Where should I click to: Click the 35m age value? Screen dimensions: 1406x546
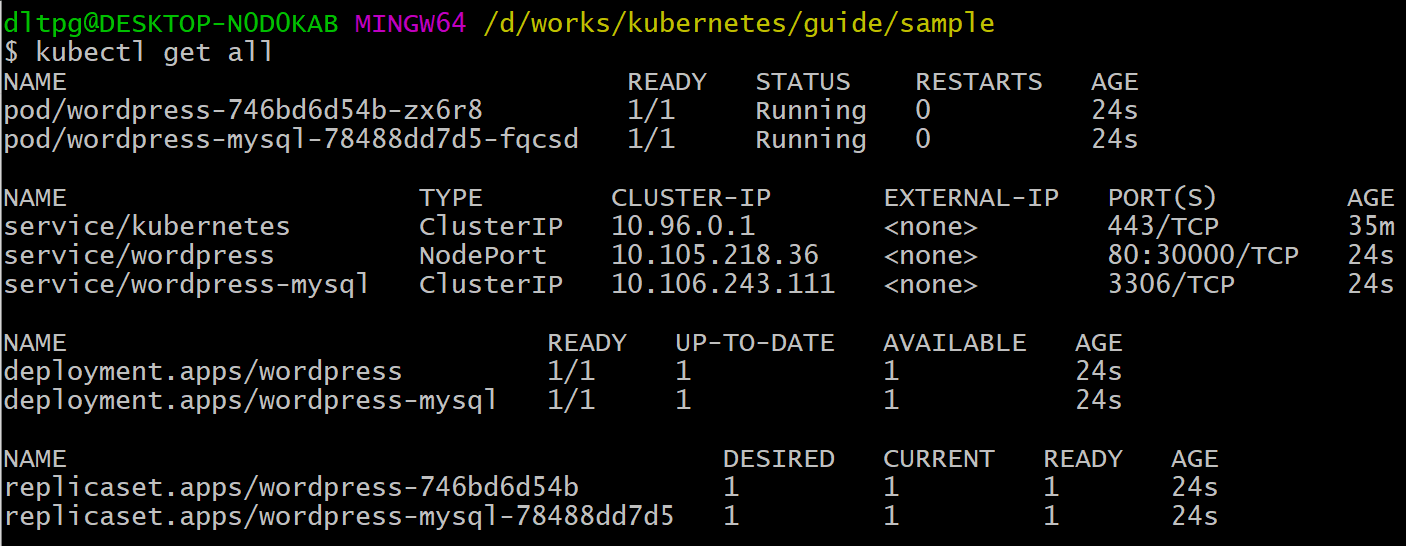click(x=1371, y=226)
